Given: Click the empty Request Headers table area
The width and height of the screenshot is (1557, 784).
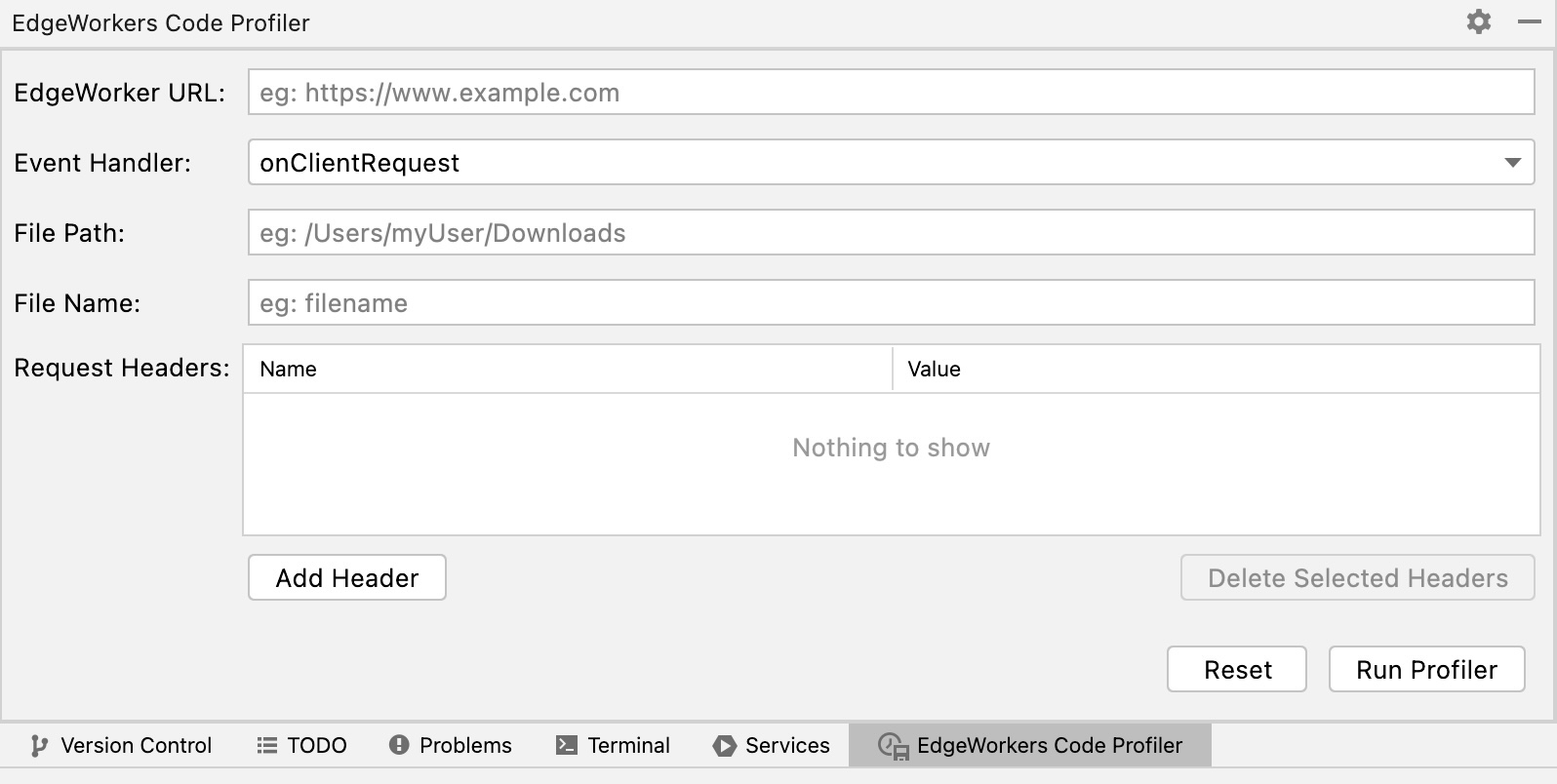Looking at the screenshot, I should pos(890,478).
